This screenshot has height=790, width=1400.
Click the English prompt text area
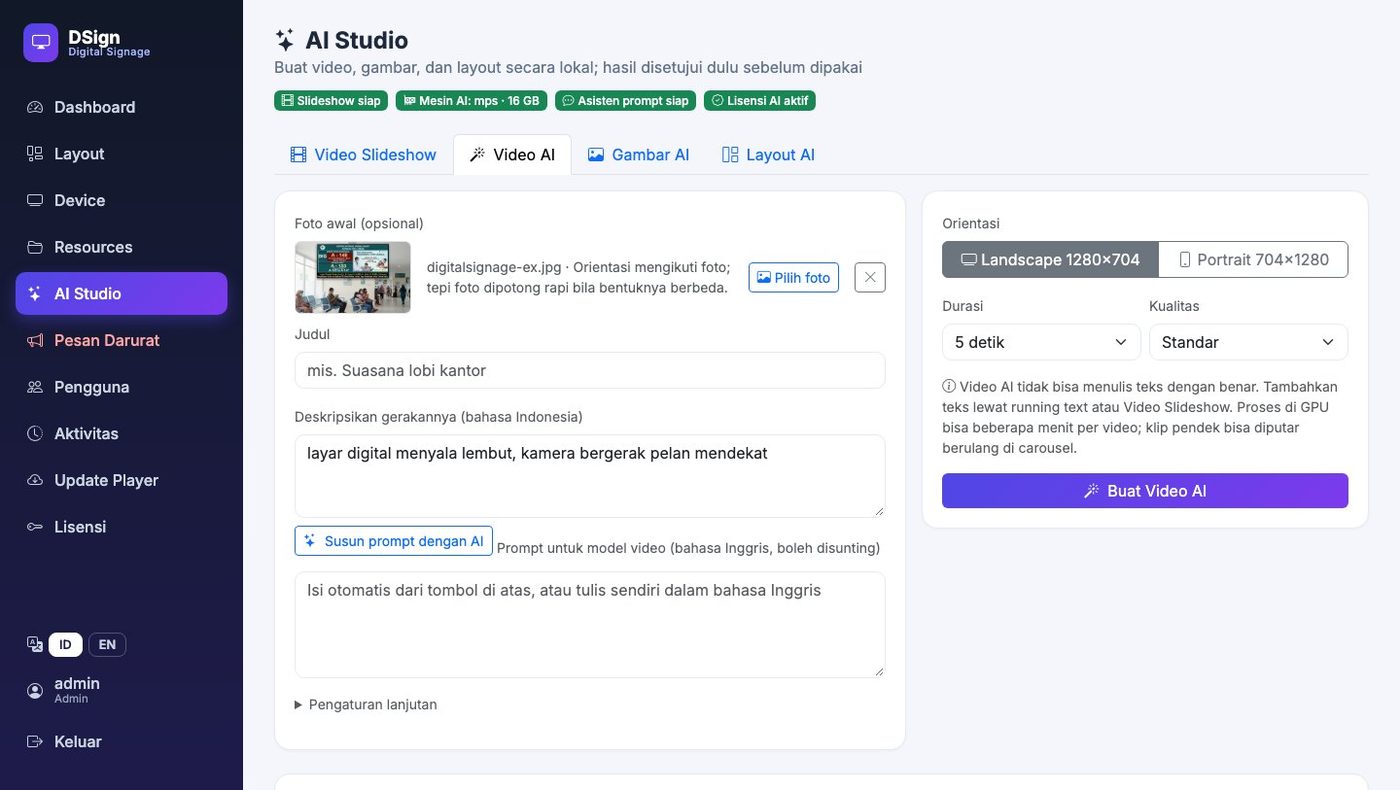click(x=590, y=625)
